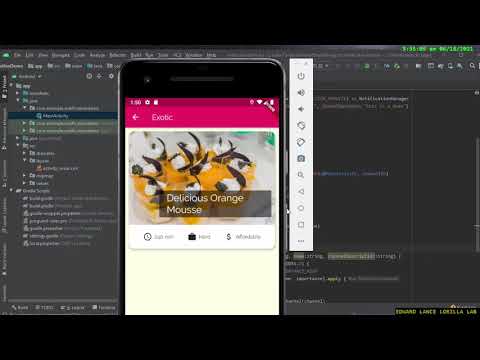Raise emulator volume with the volume up icon

click(301, 92)
